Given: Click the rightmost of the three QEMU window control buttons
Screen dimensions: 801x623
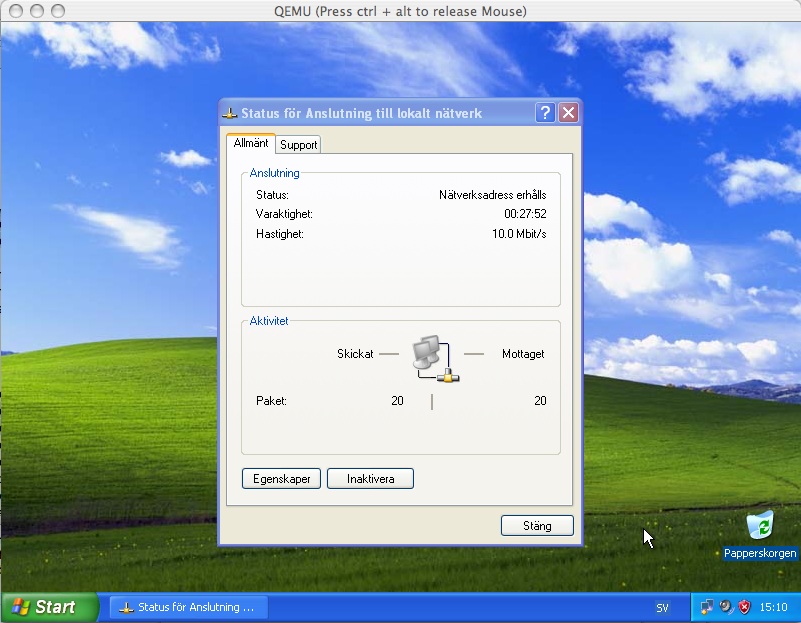Looking at the screenshot, I should tap(58, 11).
